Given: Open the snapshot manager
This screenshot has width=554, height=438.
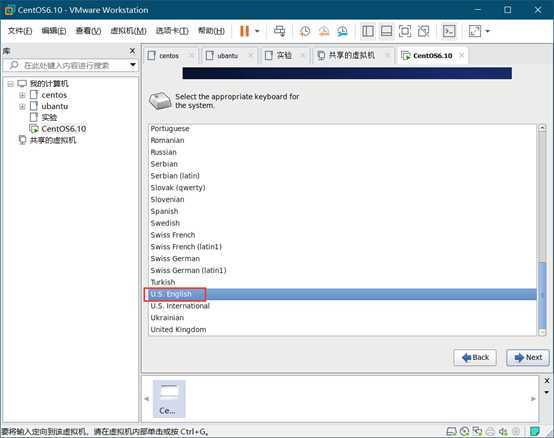Looking at the screenshot, I should click(342, 31).
